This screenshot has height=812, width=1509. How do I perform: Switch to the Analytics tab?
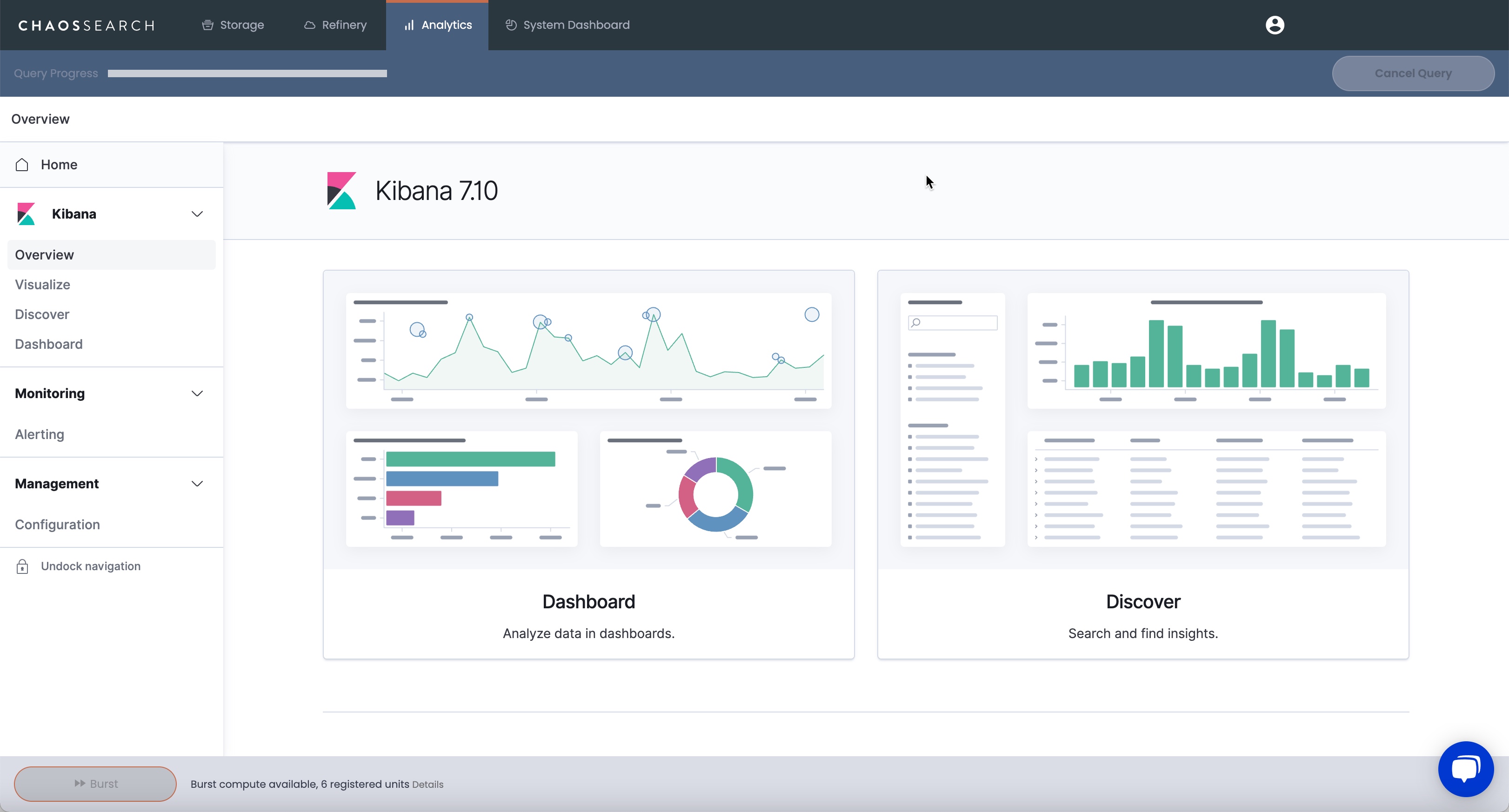[x=438, y=25]
